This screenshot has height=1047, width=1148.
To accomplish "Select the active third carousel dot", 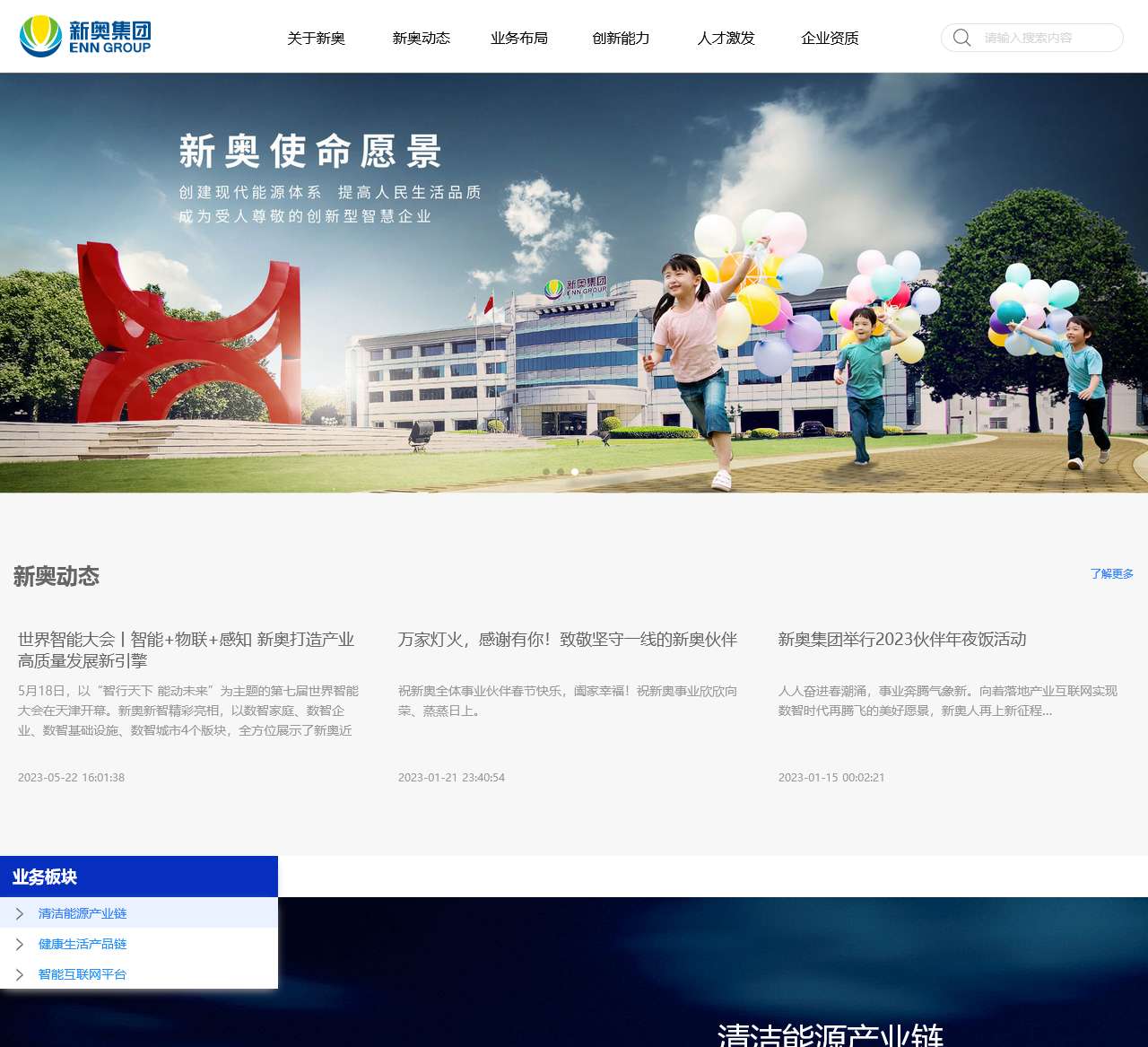I will [x=575, y=471].
